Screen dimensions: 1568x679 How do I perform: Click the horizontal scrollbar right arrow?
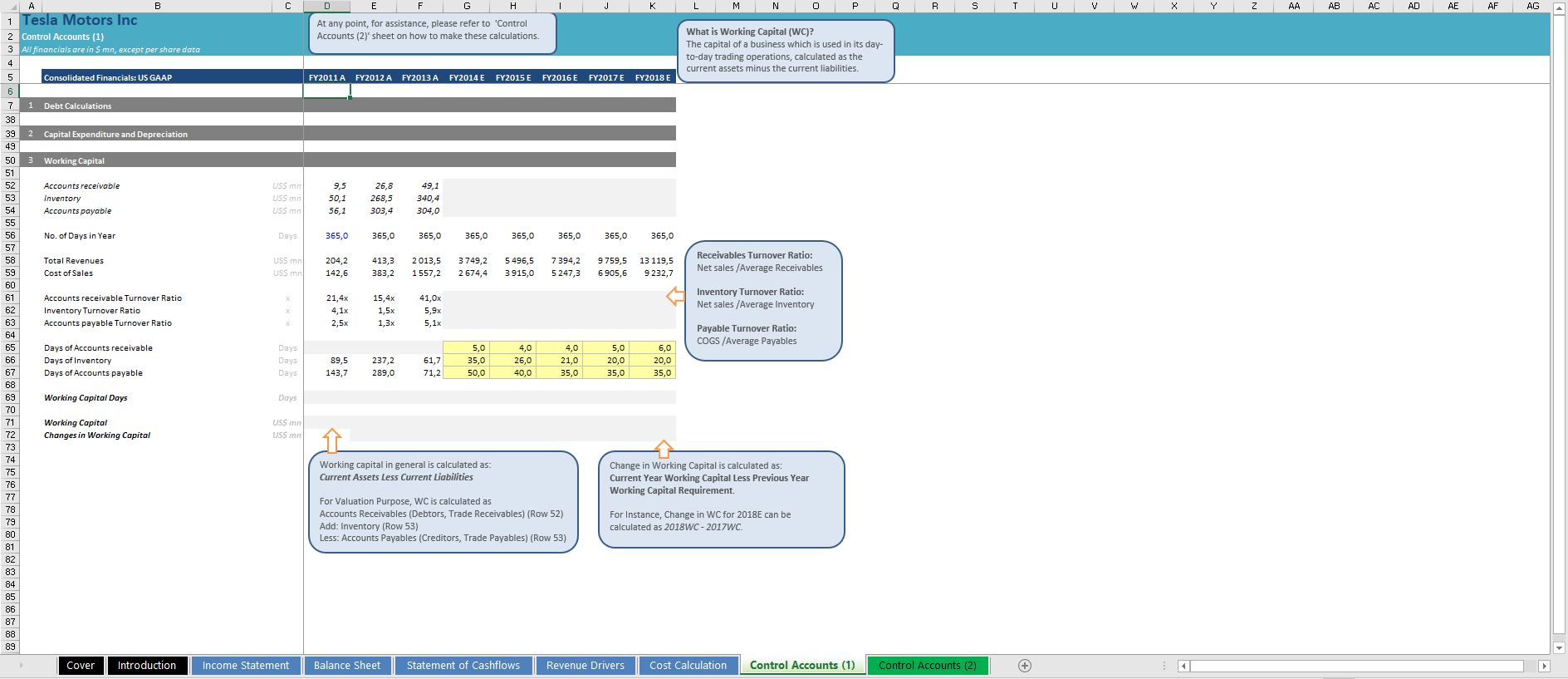(x=1544, y=666)
